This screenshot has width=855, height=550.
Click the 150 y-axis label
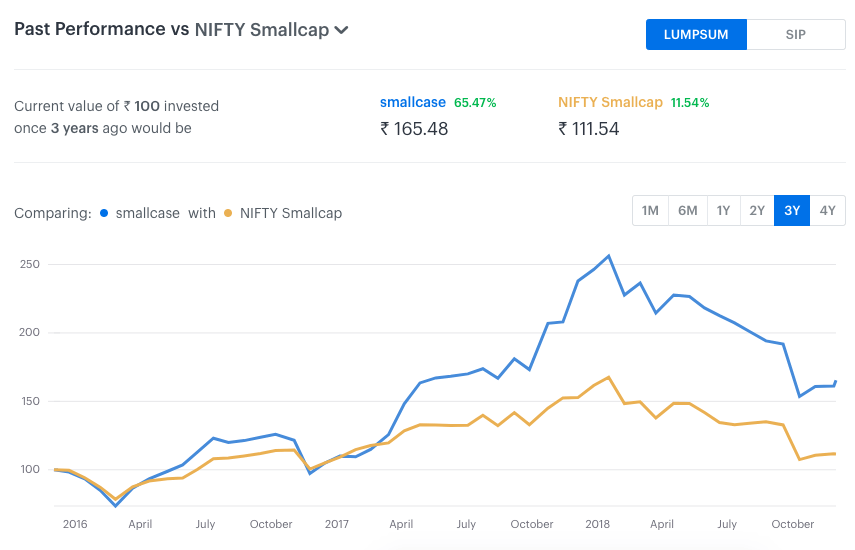coord(29,401)
